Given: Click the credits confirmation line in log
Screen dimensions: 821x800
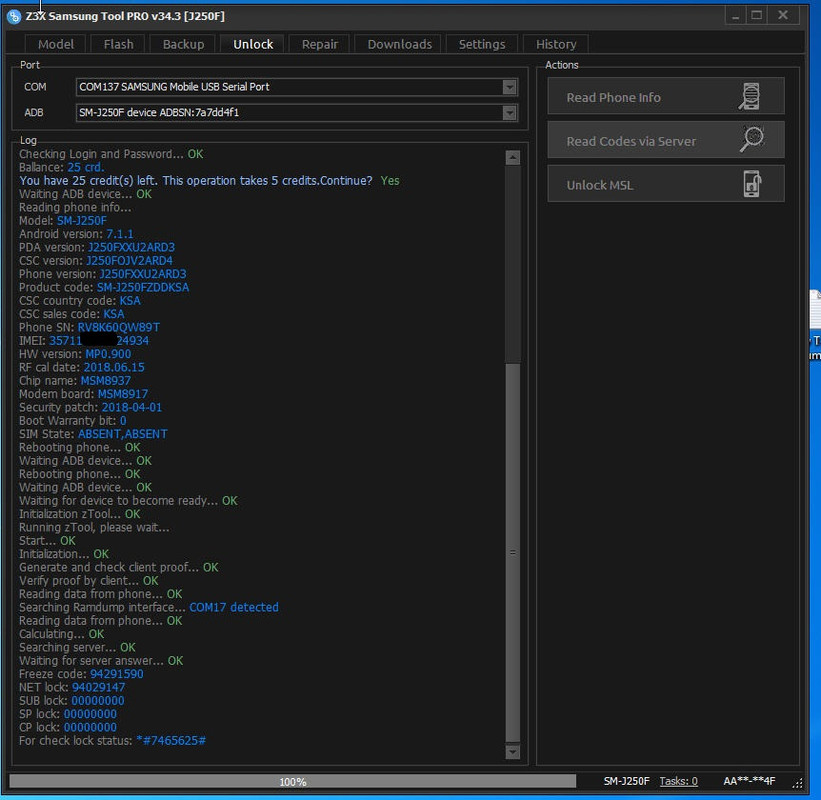Looking at the screenshot, I should 209,181.
